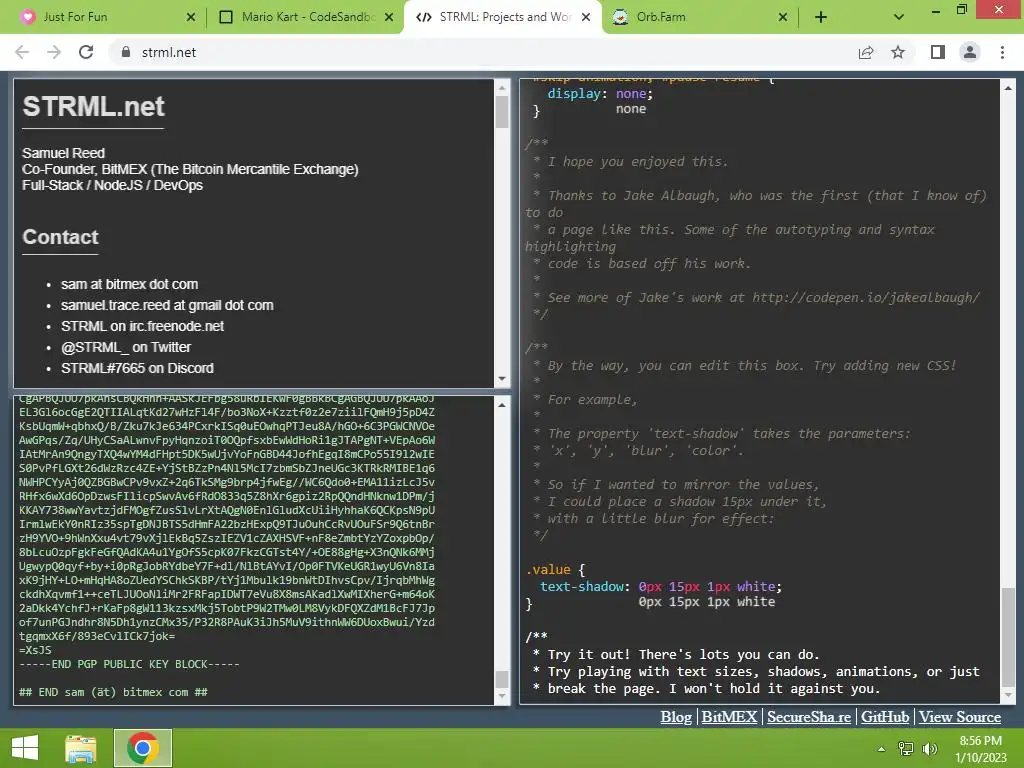
Task: Open the Windows Start menu
Action: click(25, 748)
